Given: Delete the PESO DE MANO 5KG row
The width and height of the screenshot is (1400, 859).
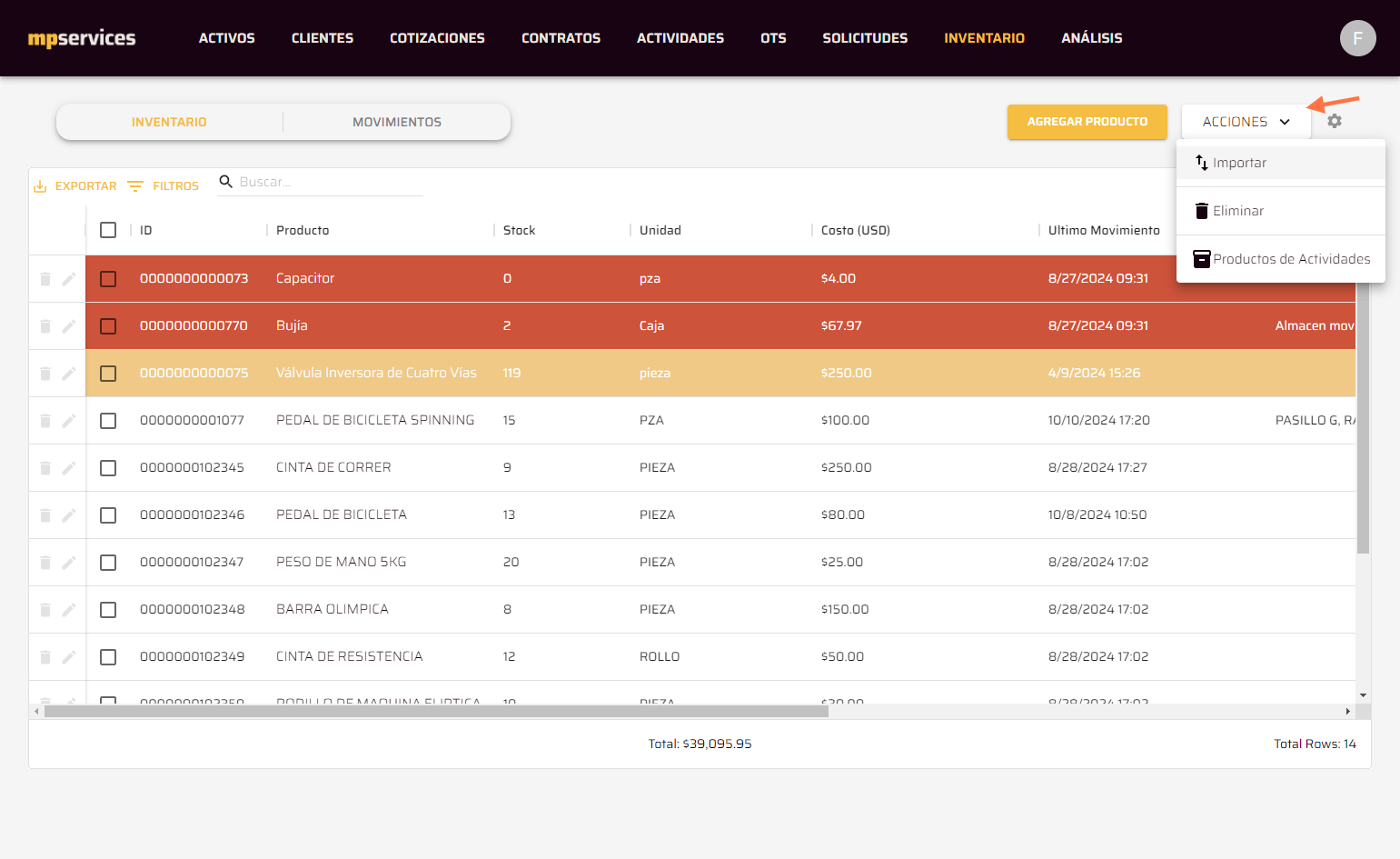Looking at the screenshot, I should pyautogui.click(x=45, y=563).
